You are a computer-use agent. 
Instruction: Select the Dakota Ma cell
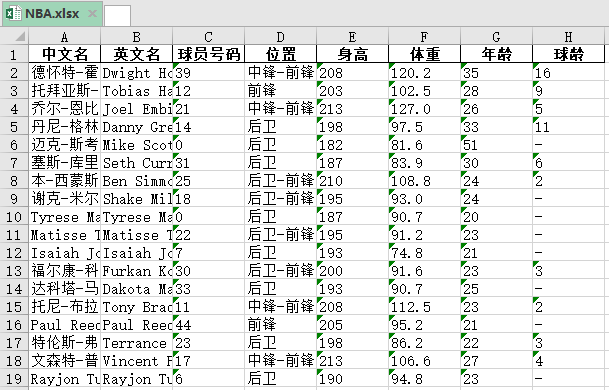pyautogui.click(x=136, y=289)
